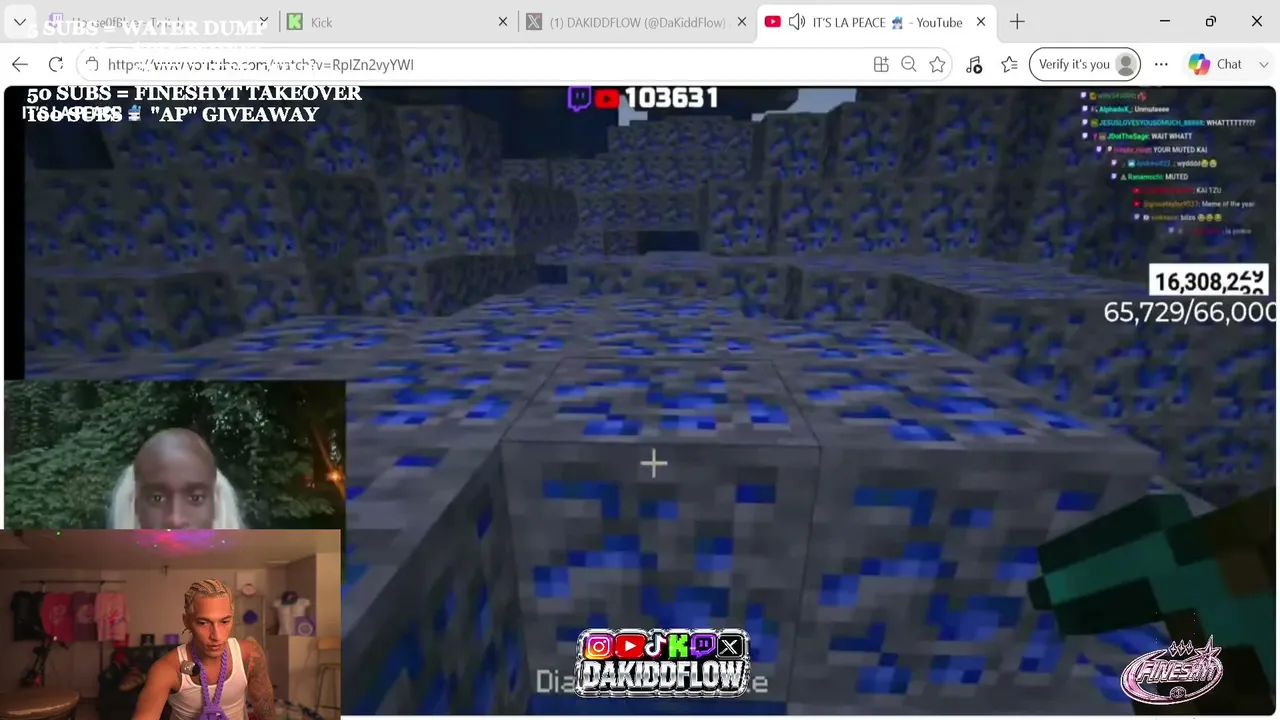Open Copilot Chat
This screenshot has height=720, width=1280.
click(1215, 64)
